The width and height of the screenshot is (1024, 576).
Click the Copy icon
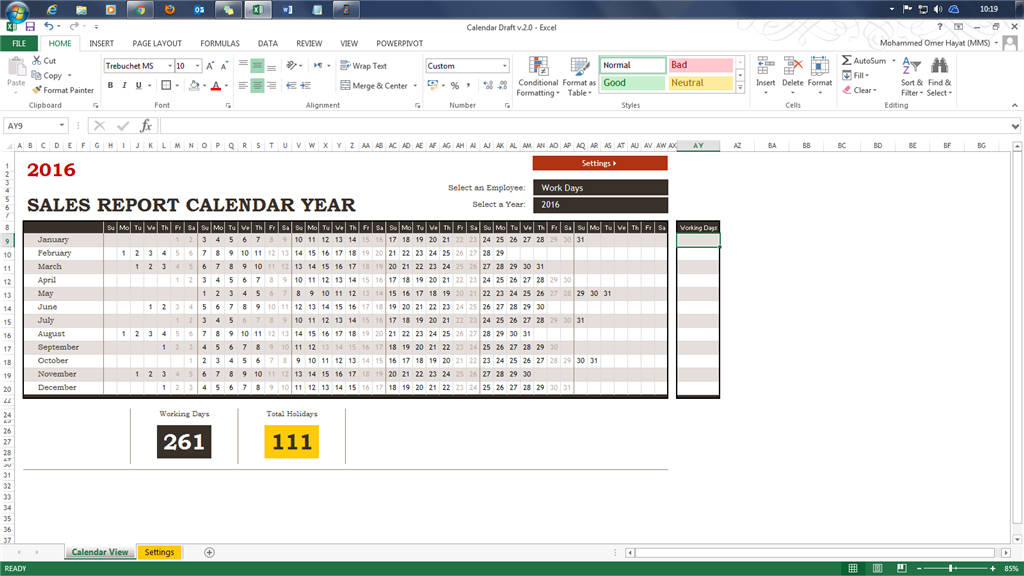pyautogui.click(x=37, y=75)
